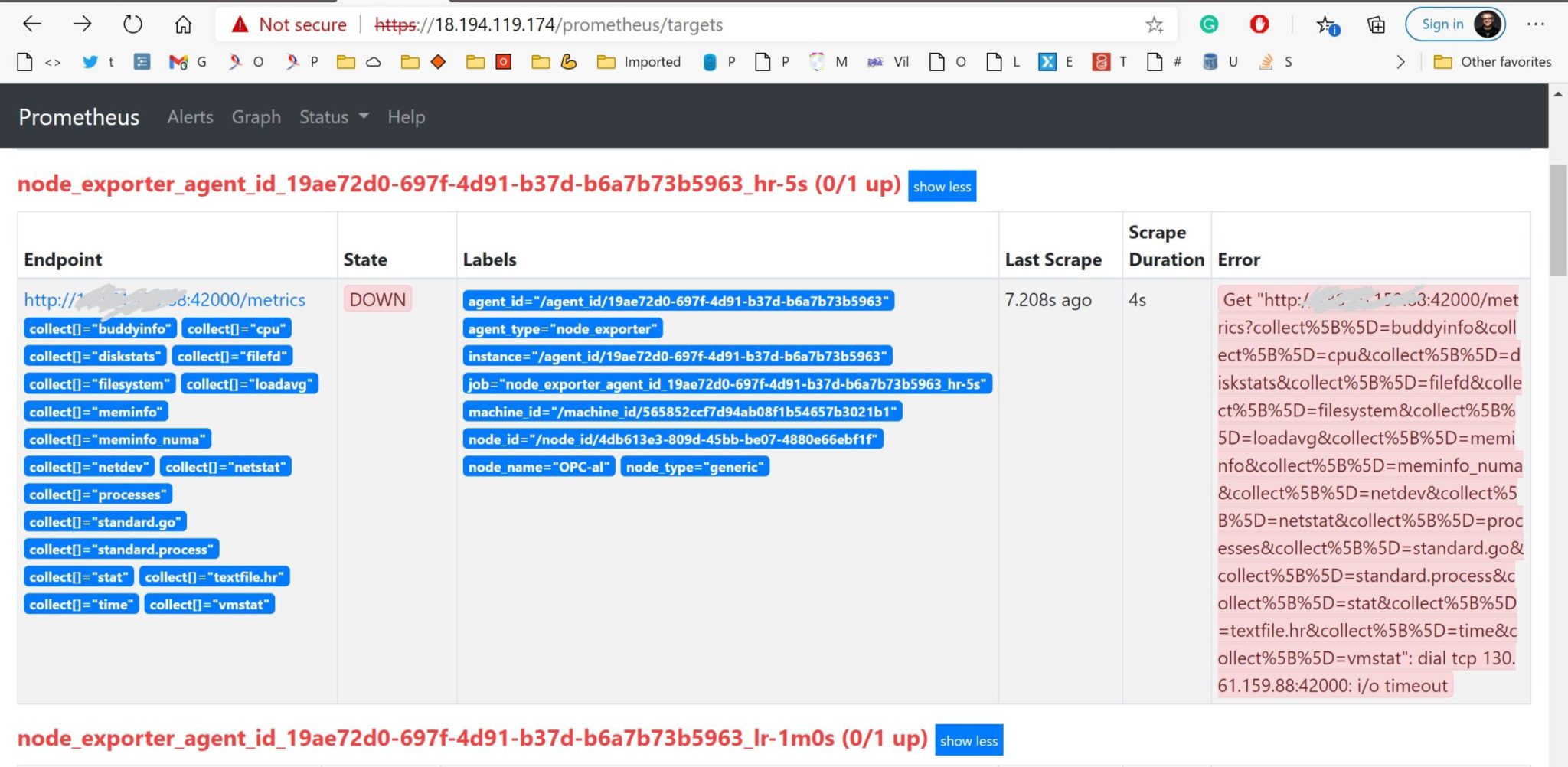This screenshot has width=1568, height=767.
Task: Open the blue database bookmark labeled P
Action: pyautogui.click(x=720, y=62)
